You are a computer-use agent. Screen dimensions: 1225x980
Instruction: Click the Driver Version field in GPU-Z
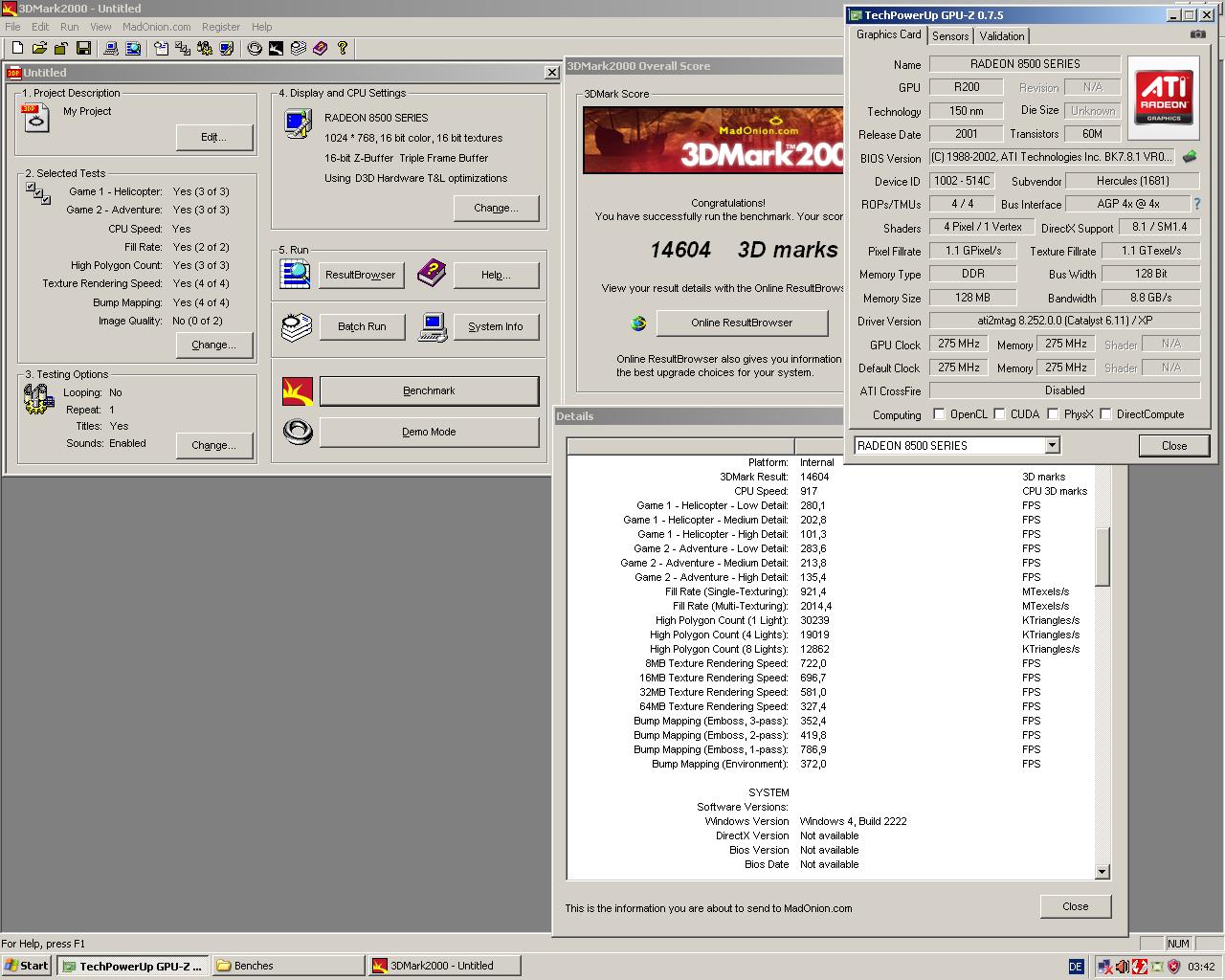point(1064,321)
